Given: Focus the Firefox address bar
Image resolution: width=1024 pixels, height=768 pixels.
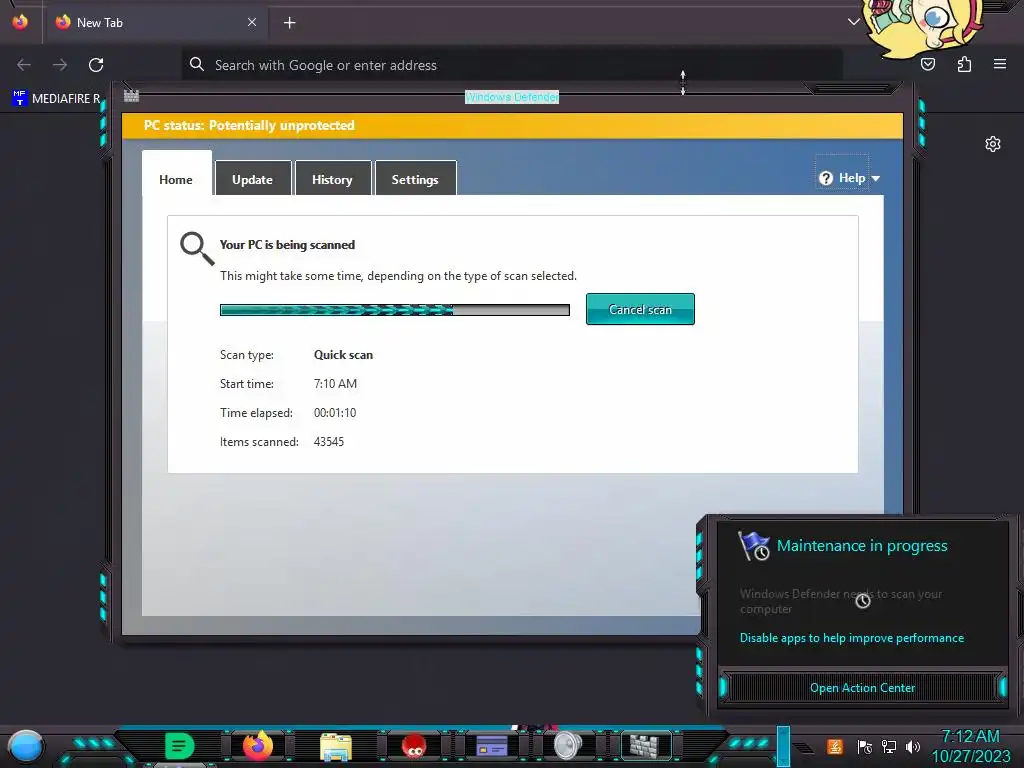Looking at the screenshot, I should (511, 65).
